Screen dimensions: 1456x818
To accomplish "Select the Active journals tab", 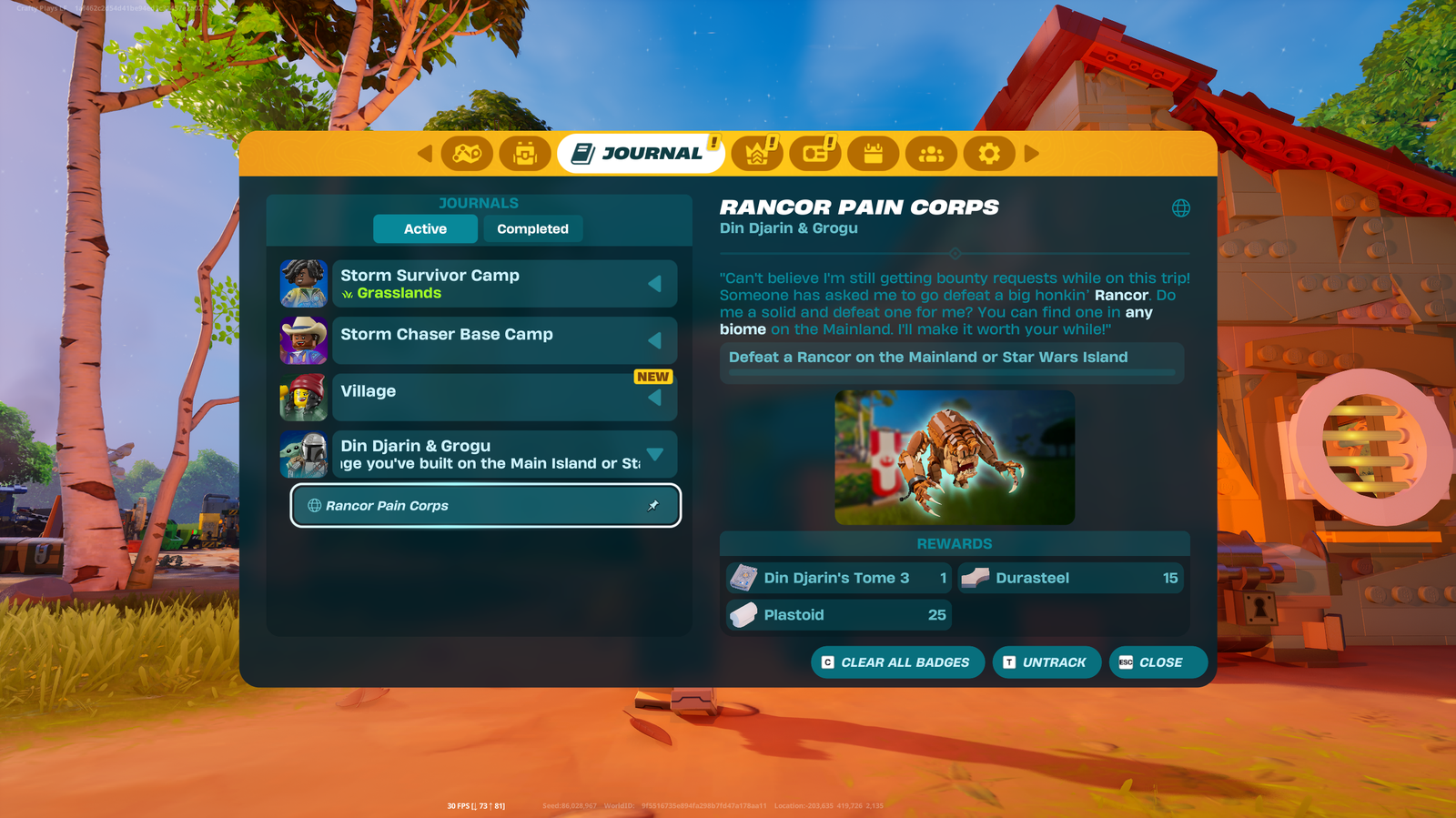I will [x=425, y=229].
